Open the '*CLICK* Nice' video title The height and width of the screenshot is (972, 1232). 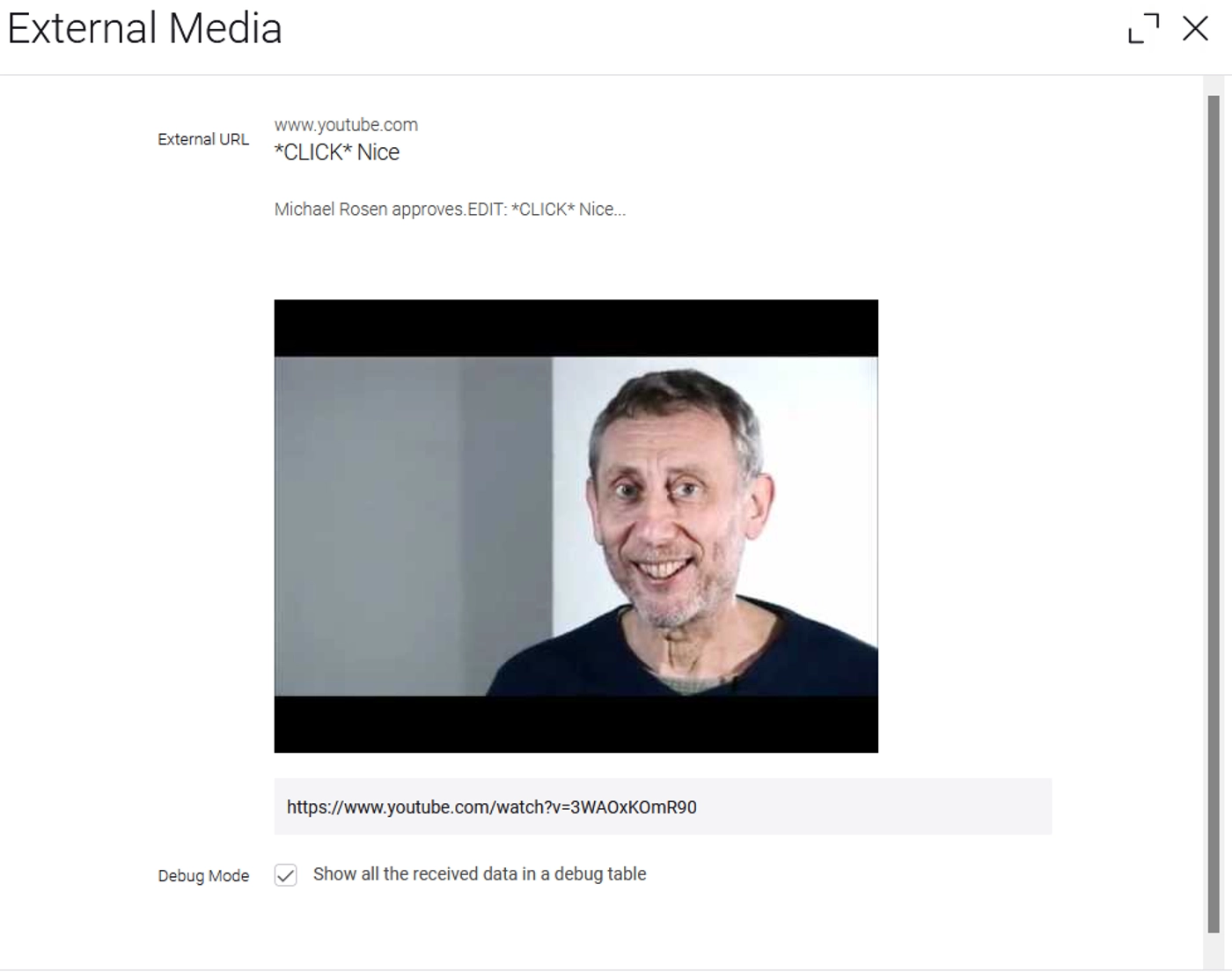(x=337, y=152)
